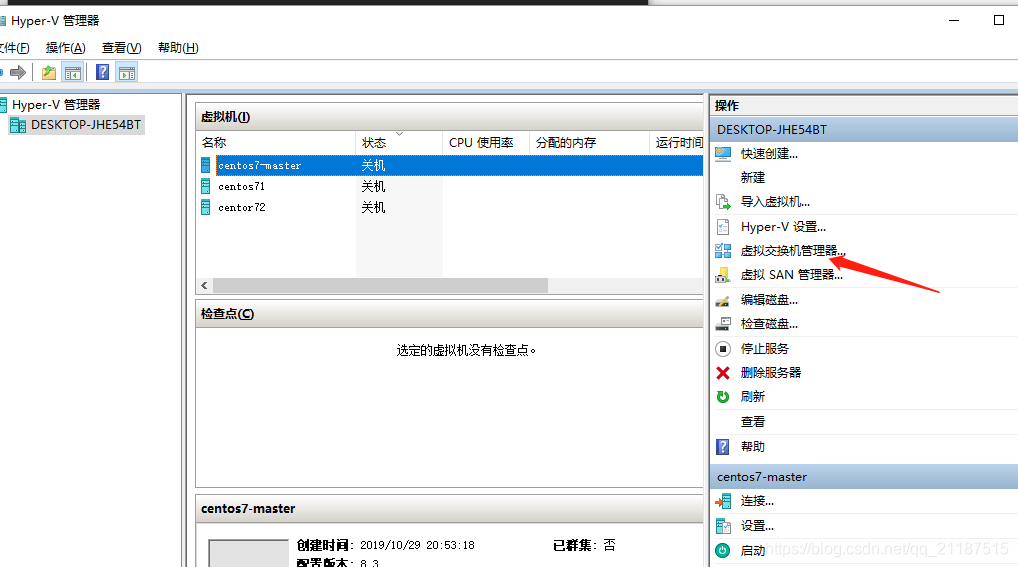The width and height of the screenshot is (1018, 567).
Task: Open the 文件(F) menu
Action: pos(14,47)
